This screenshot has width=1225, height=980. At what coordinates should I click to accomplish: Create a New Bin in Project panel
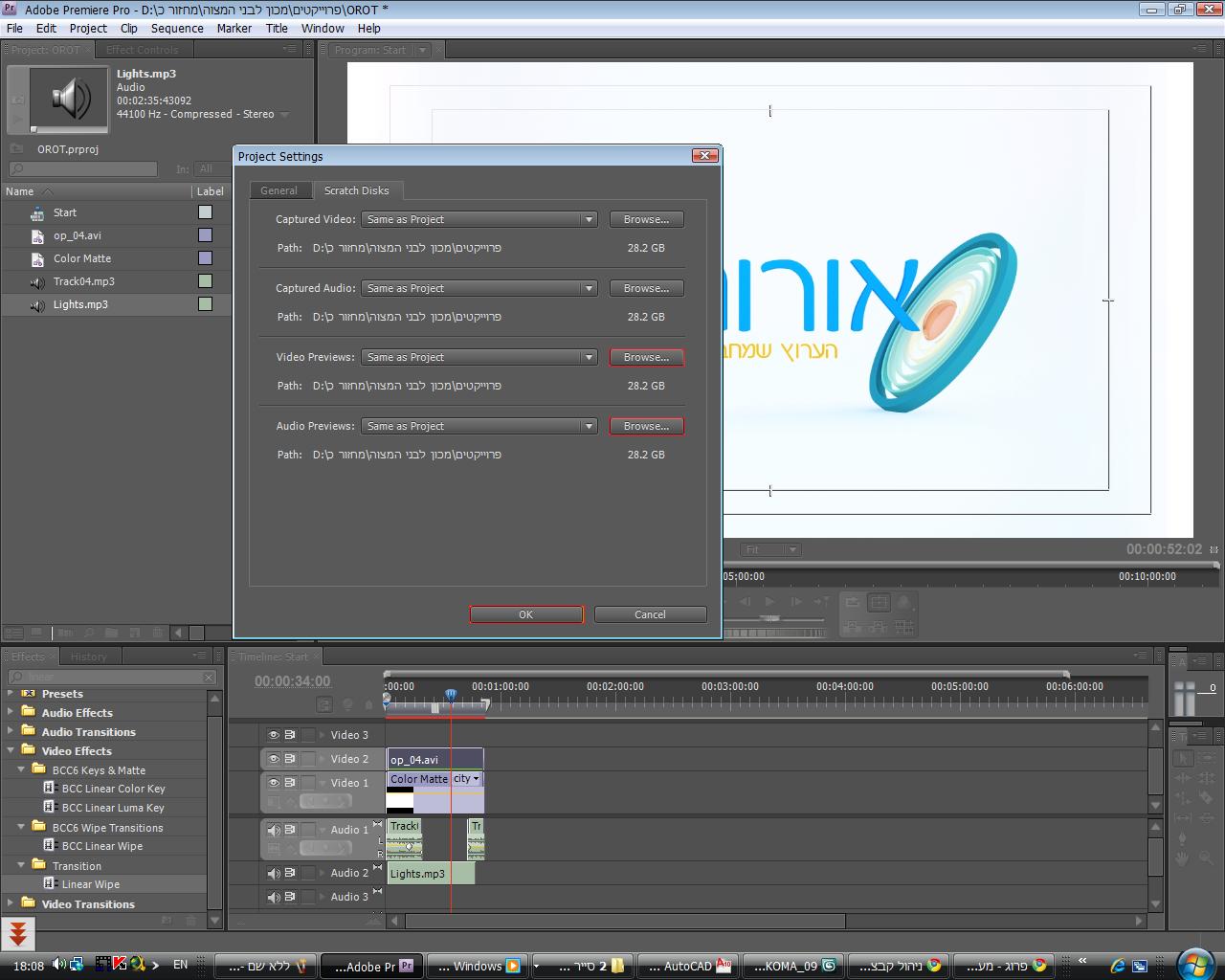click(111, 633)
